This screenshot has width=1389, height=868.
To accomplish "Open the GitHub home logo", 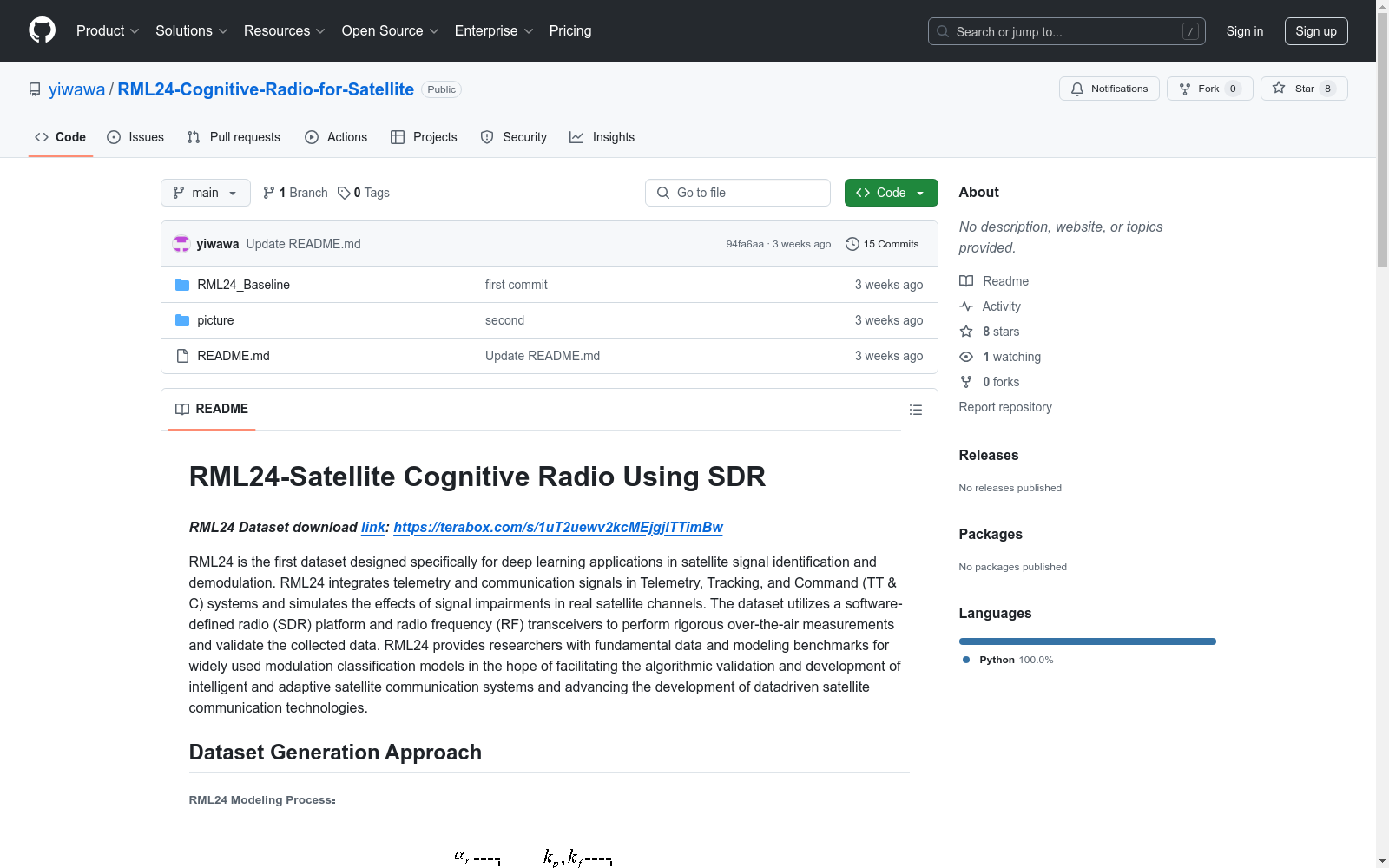I will click(x=42, y=30).
